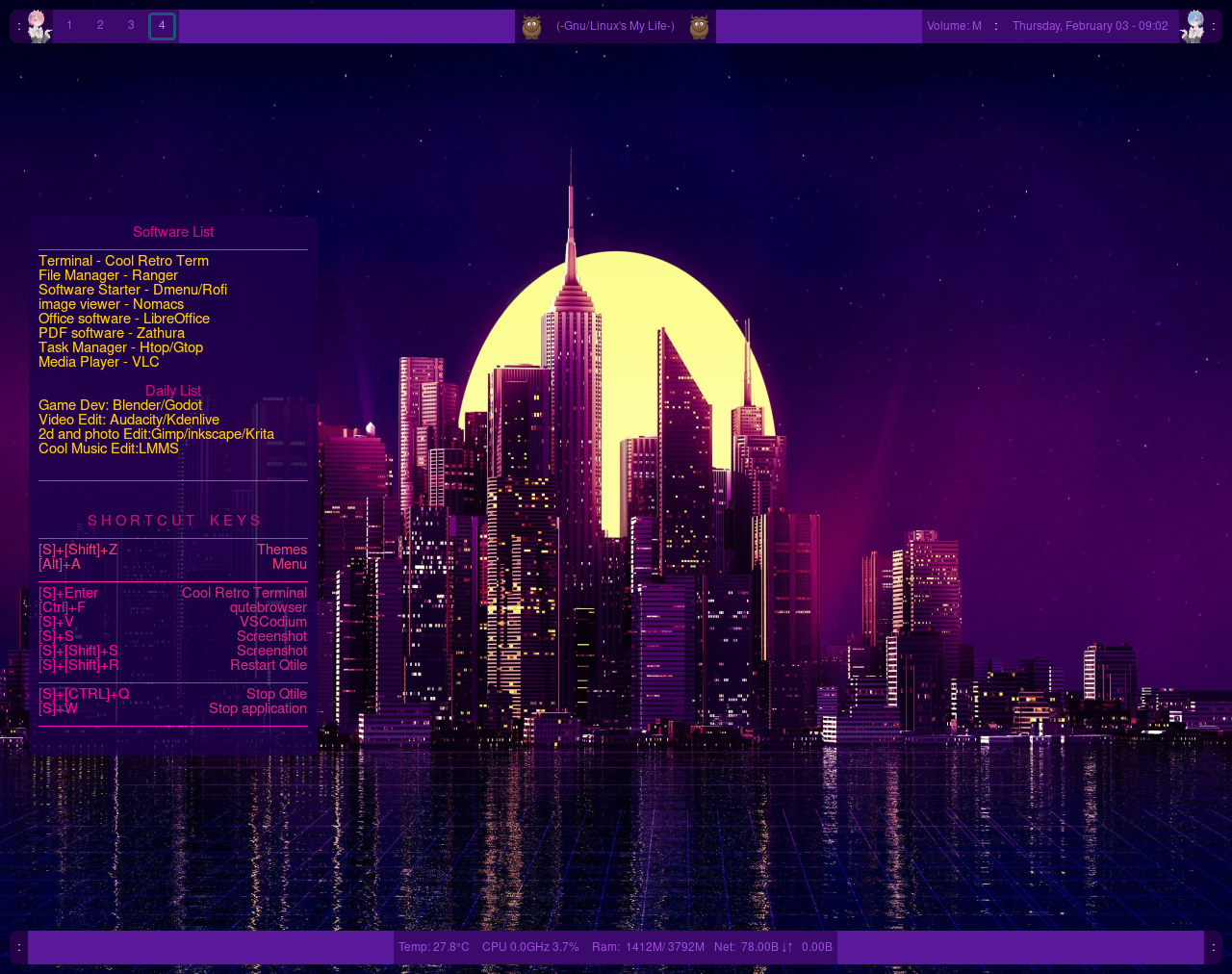Select the highlighted workspace 4
1232x974 pixels.
click(162, 26)
